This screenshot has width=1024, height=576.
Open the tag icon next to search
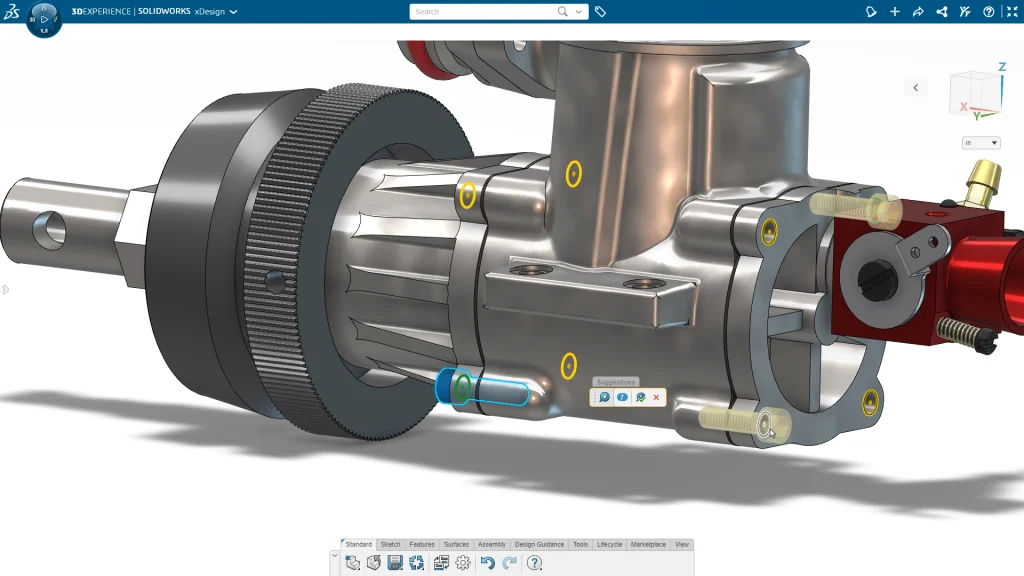point(600,12)
